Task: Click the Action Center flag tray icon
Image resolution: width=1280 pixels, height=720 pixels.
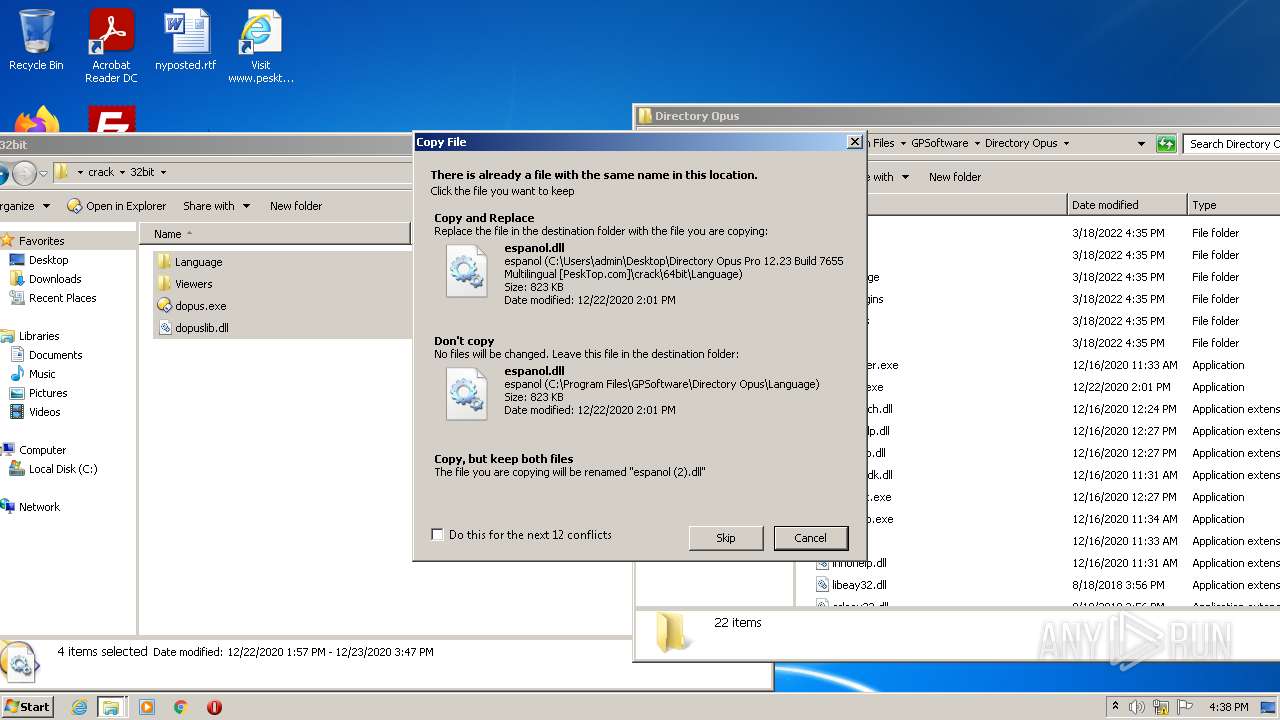Action: pos(1185,707)
